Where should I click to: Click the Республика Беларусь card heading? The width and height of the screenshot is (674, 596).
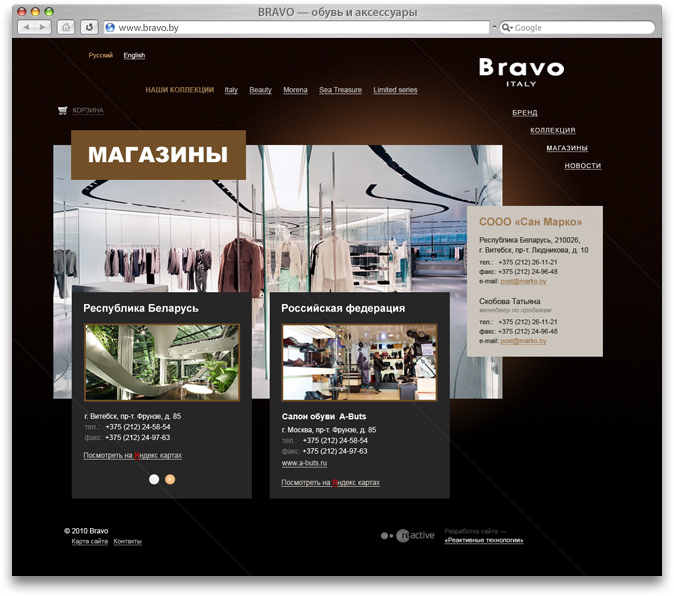pos(141,308)
